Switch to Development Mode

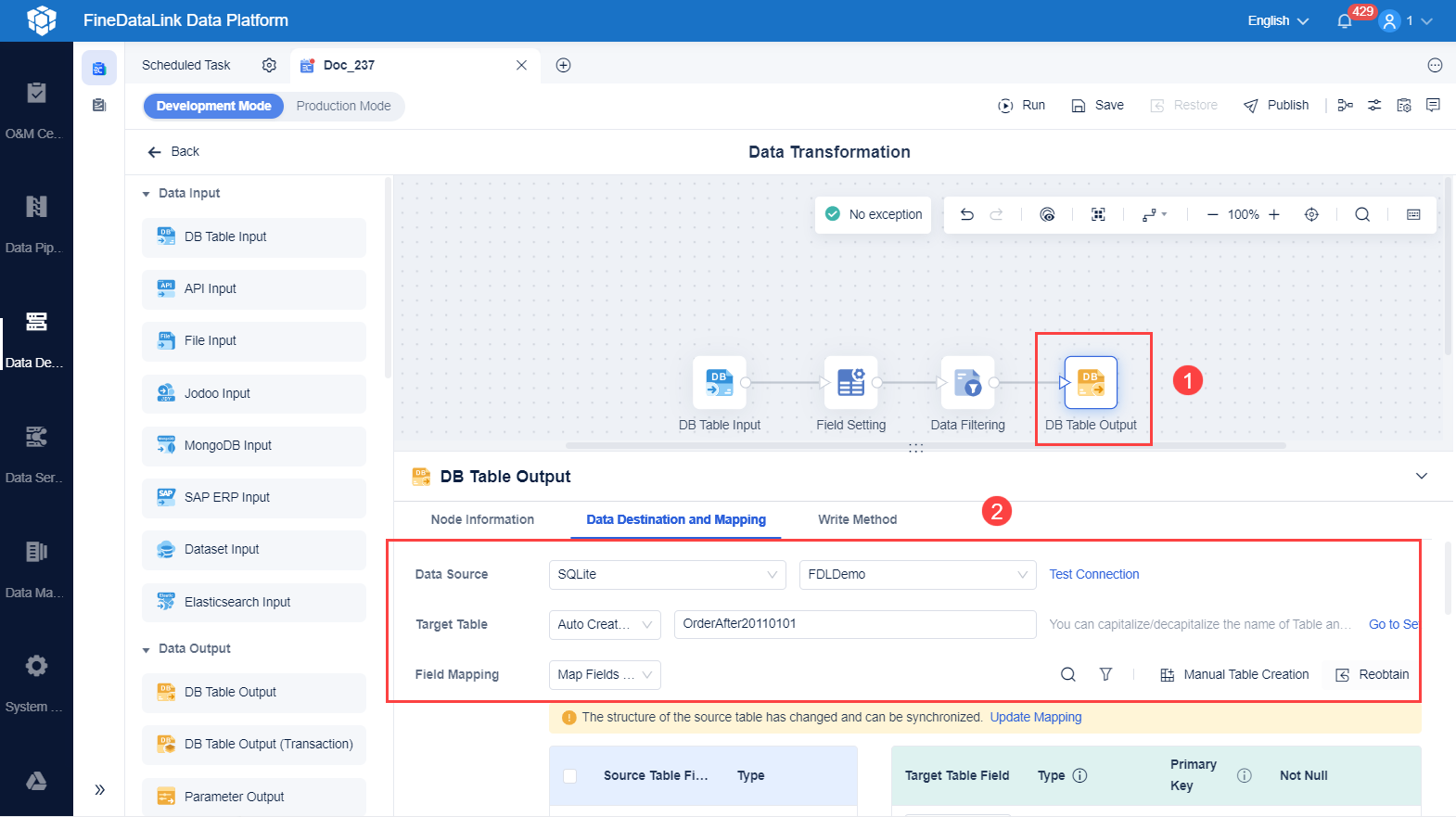coord(213,106)
